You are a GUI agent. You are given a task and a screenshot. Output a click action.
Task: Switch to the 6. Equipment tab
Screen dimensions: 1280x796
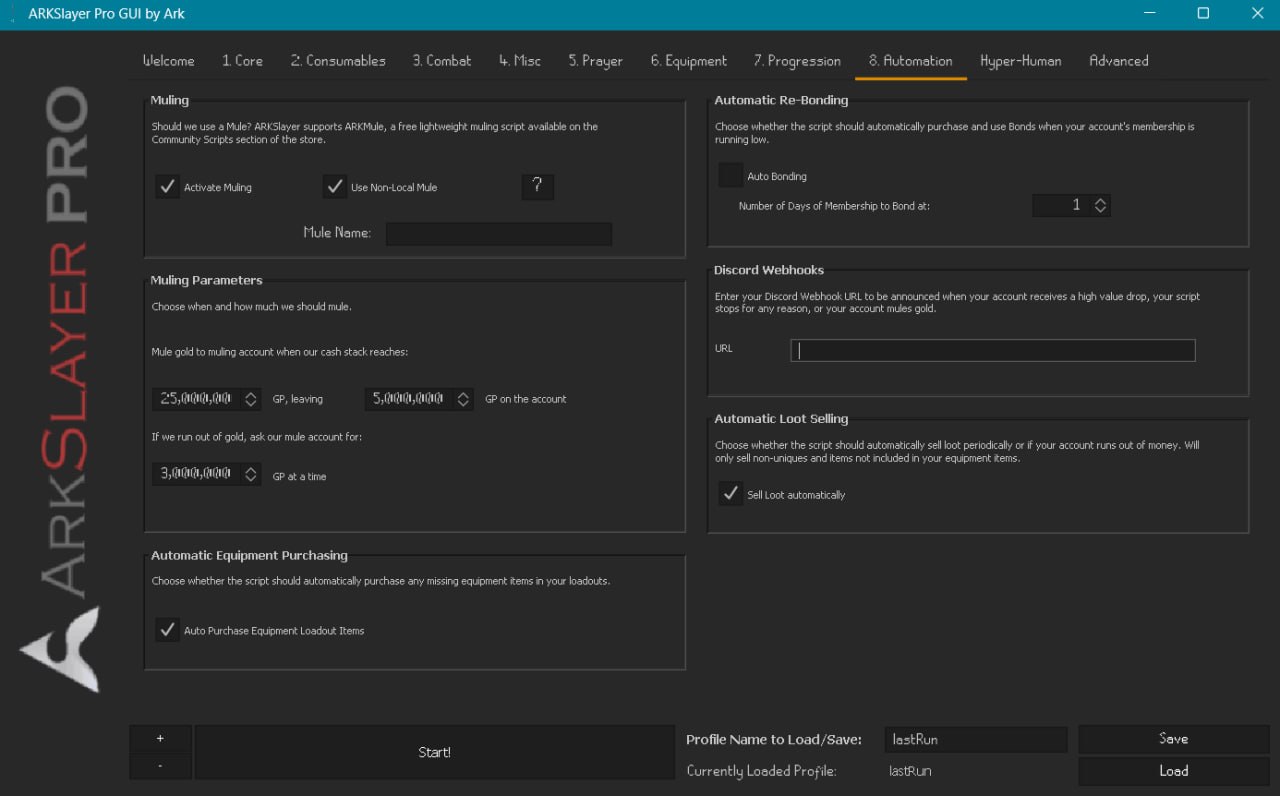point(688,61)
